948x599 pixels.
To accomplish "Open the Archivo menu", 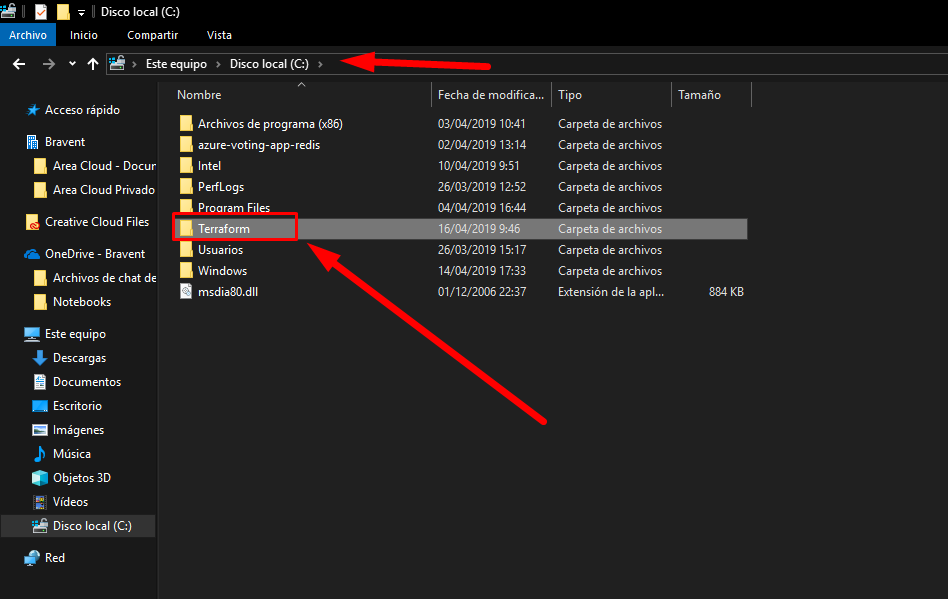I will click(28, 35).
